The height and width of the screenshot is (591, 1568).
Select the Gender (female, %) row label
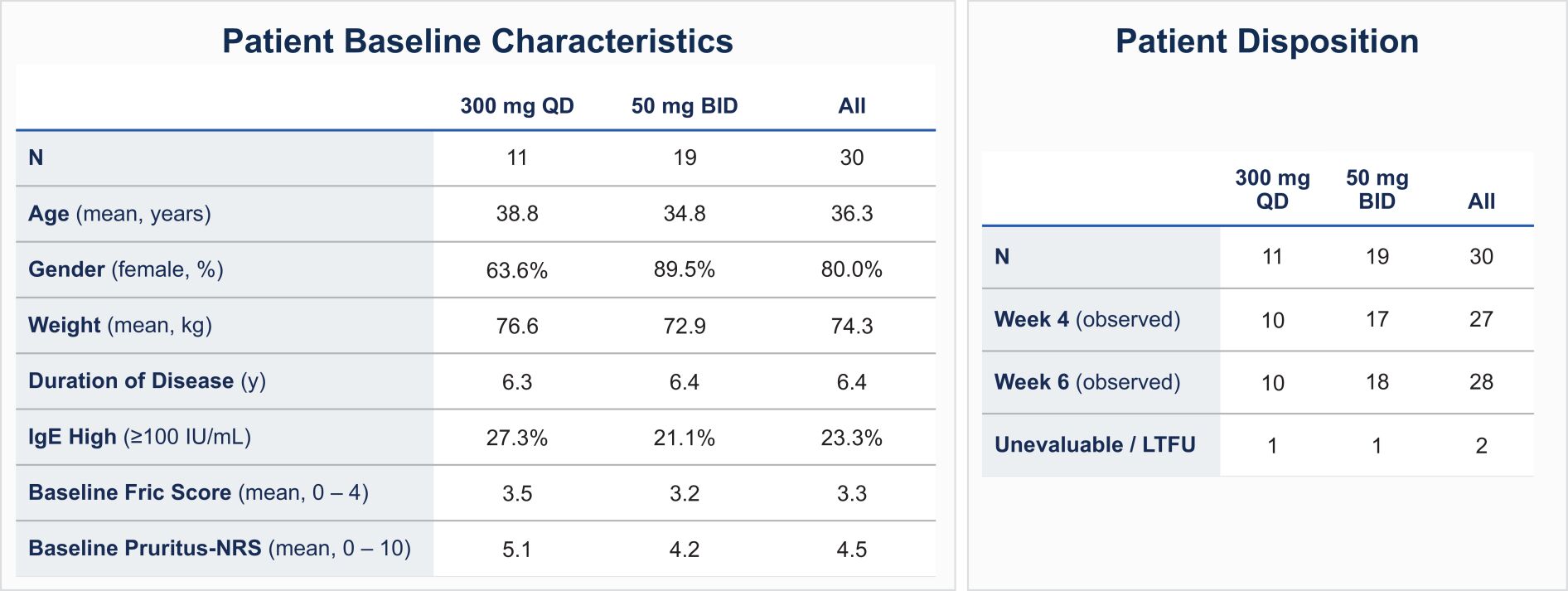click(x=126, y=269)
